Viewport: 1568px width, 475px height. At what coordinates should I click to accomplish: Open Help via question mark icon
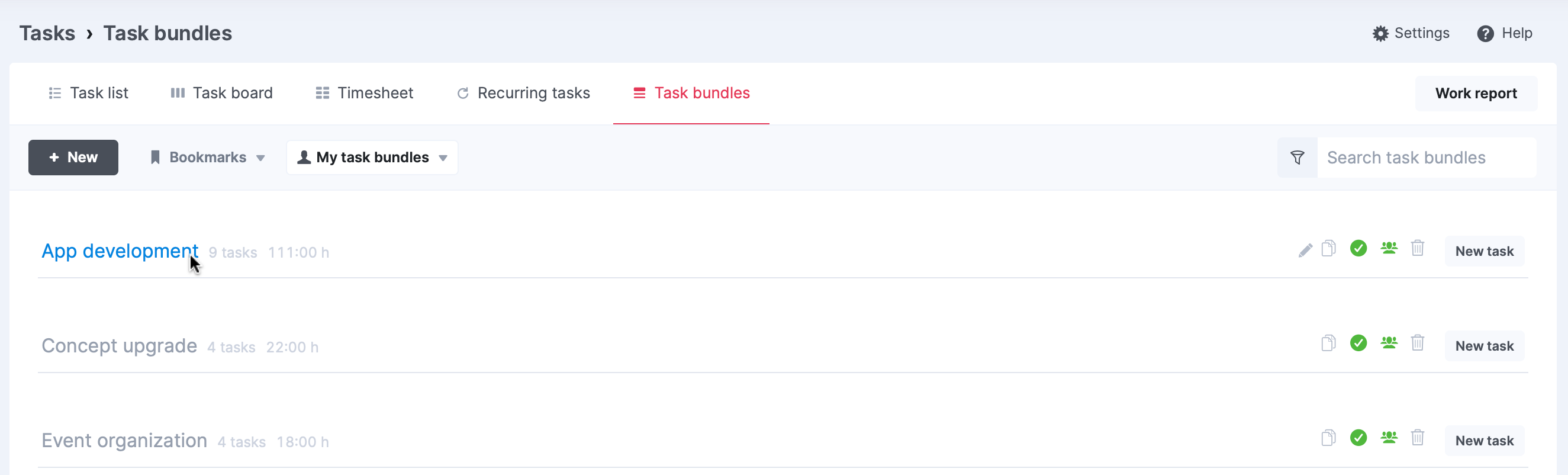1485,34
